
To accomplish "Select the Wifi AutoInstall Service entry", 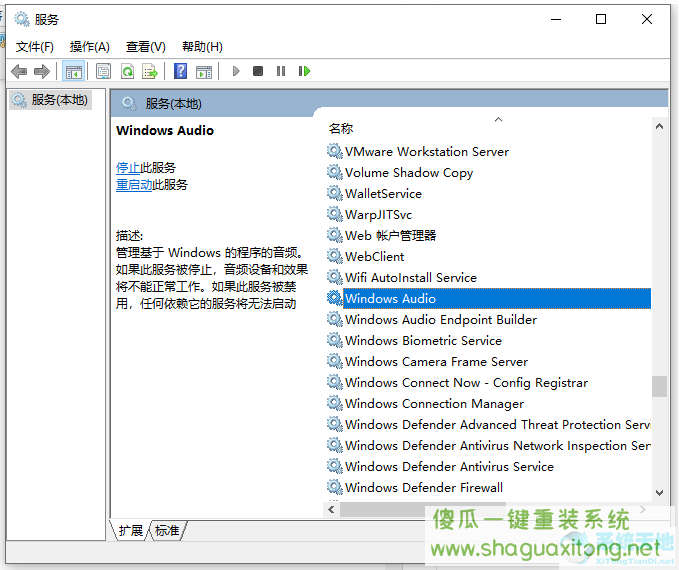I will (x=411, y=278).
